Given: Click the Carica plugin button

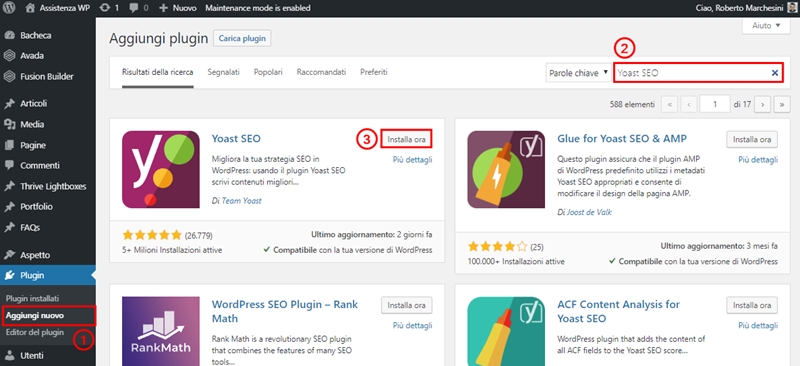Looking at the screenshot, I should point(242,39).
